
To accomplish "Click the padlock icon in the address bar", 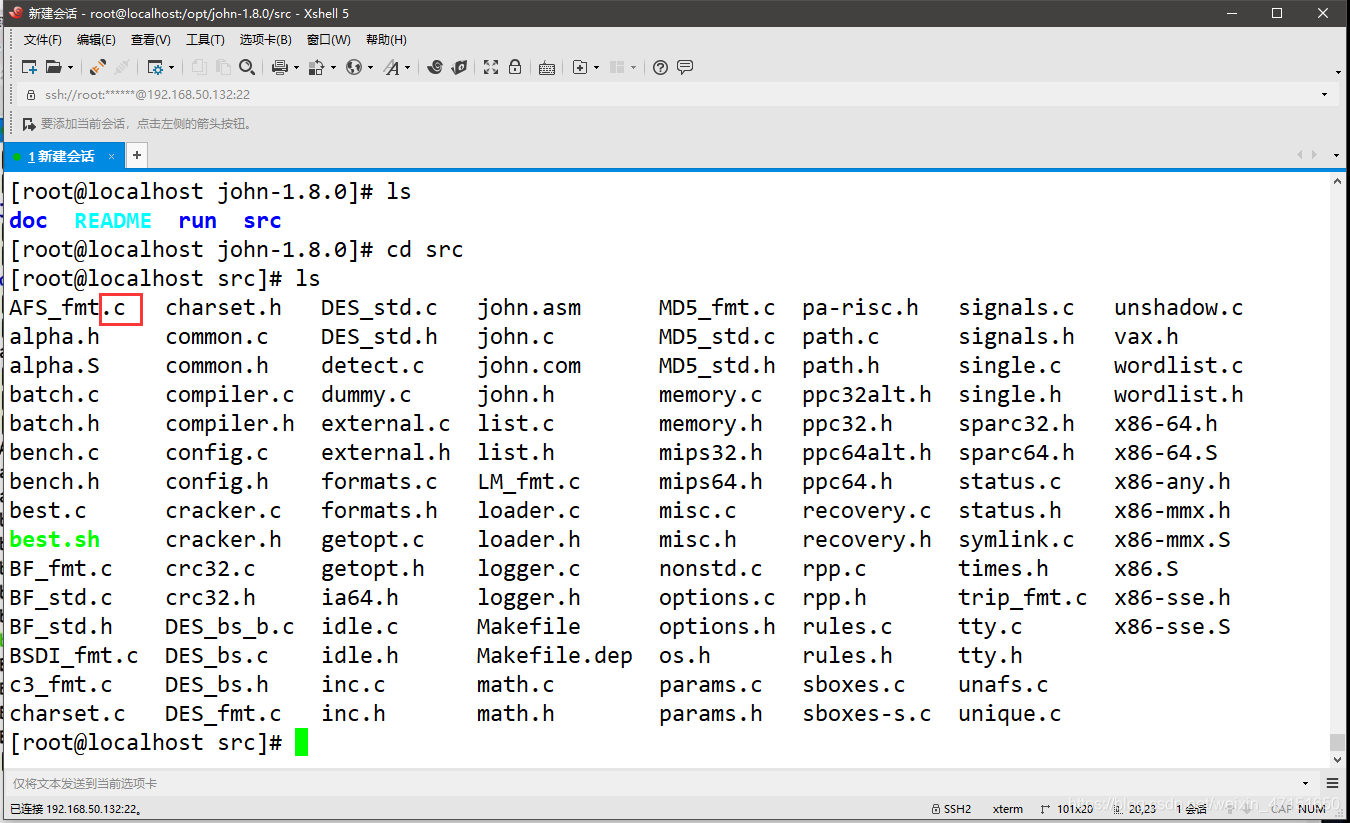I will (30, 95).
